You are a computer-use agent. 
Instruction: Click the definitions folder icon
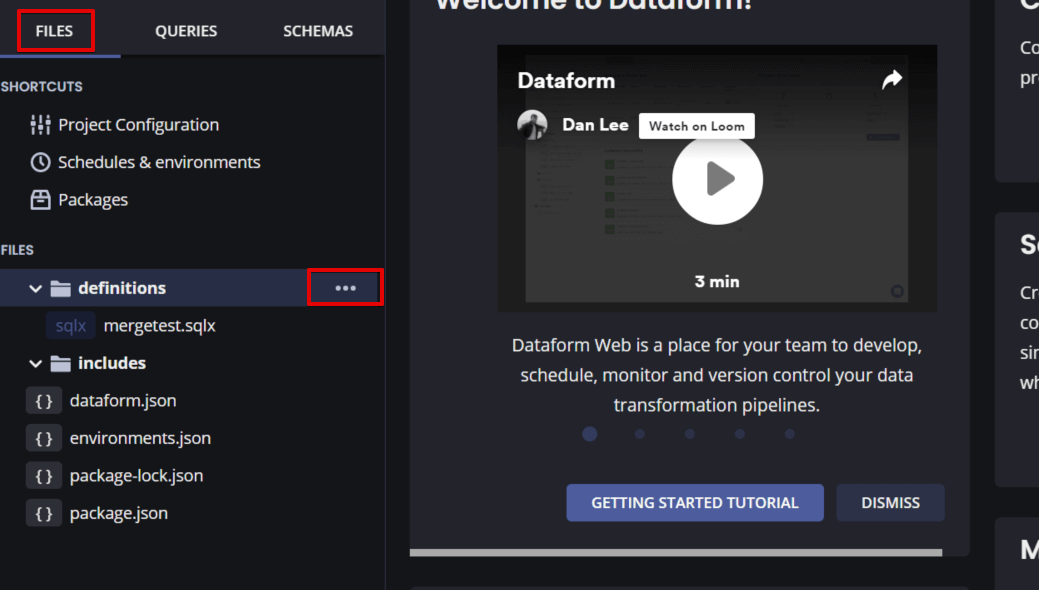(x=60, y=288)
